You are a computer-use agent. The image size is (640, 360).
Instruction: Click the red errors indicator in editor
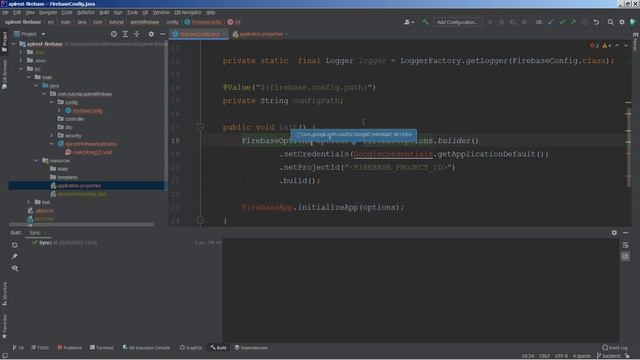pyautogui.click(x=594, y=45)
